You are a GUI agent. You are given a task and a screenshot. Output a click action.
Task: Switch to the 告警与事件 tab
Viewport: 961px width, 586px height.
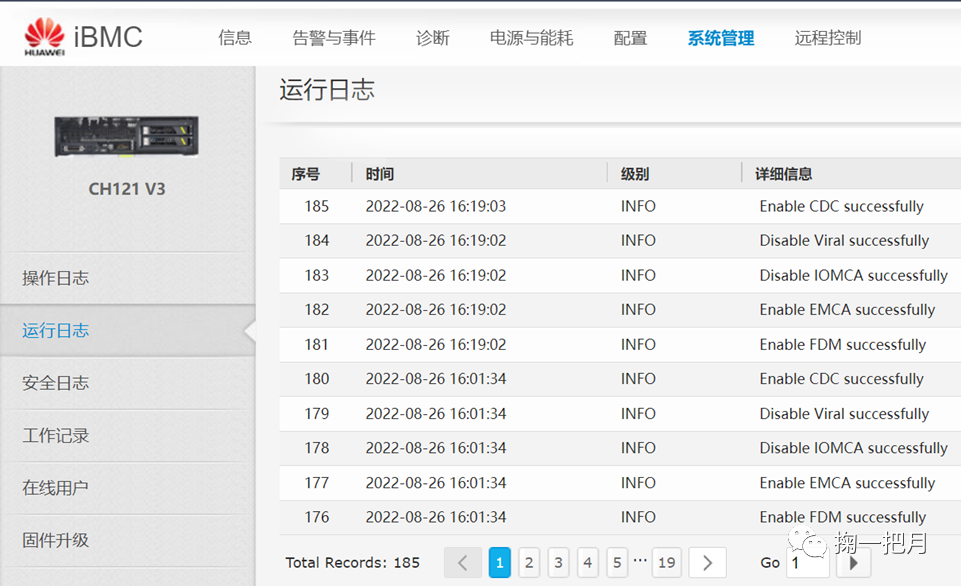click(333, 37)
